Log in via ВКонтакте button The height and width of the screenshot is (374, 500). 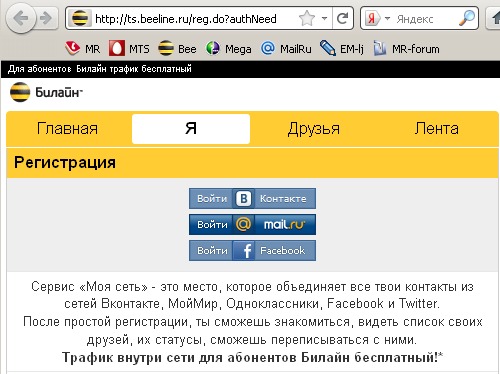pyautogui.click(x=252, y=198)
